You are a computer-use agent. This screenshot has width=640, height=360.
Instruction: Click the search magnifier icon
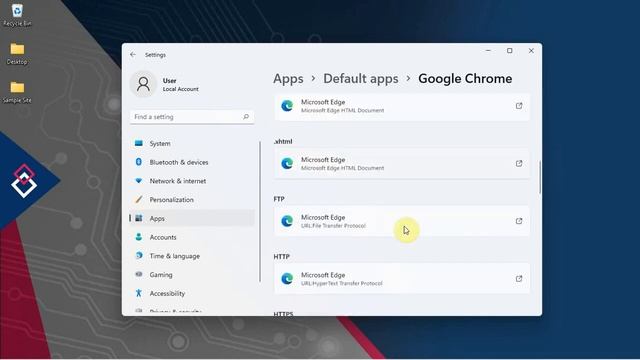pos(246,117)
